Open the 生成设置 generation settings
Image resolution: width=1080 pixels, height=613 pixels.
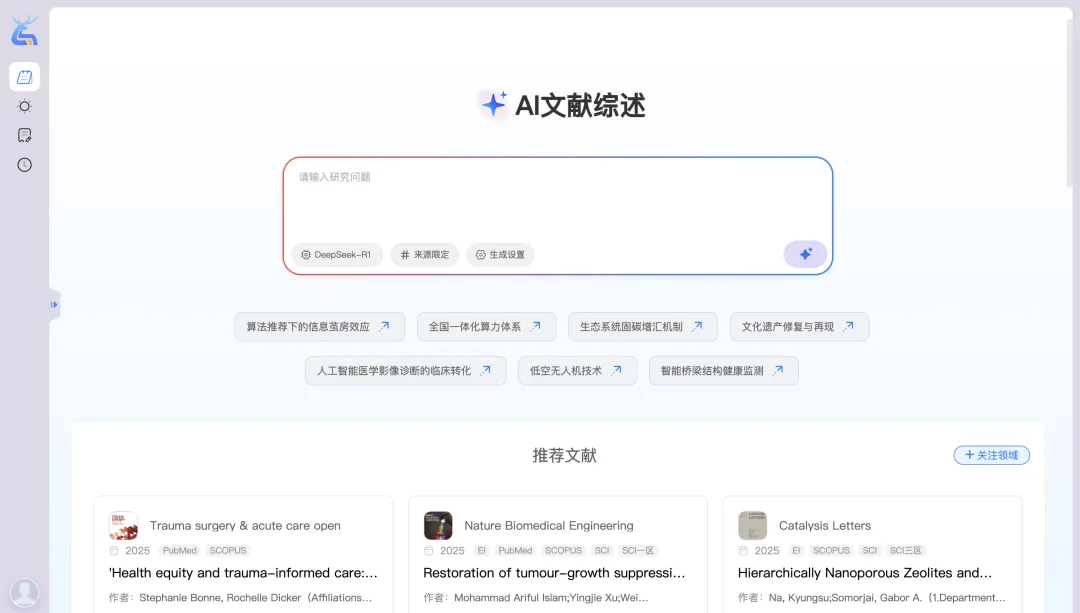pos(500,255)
